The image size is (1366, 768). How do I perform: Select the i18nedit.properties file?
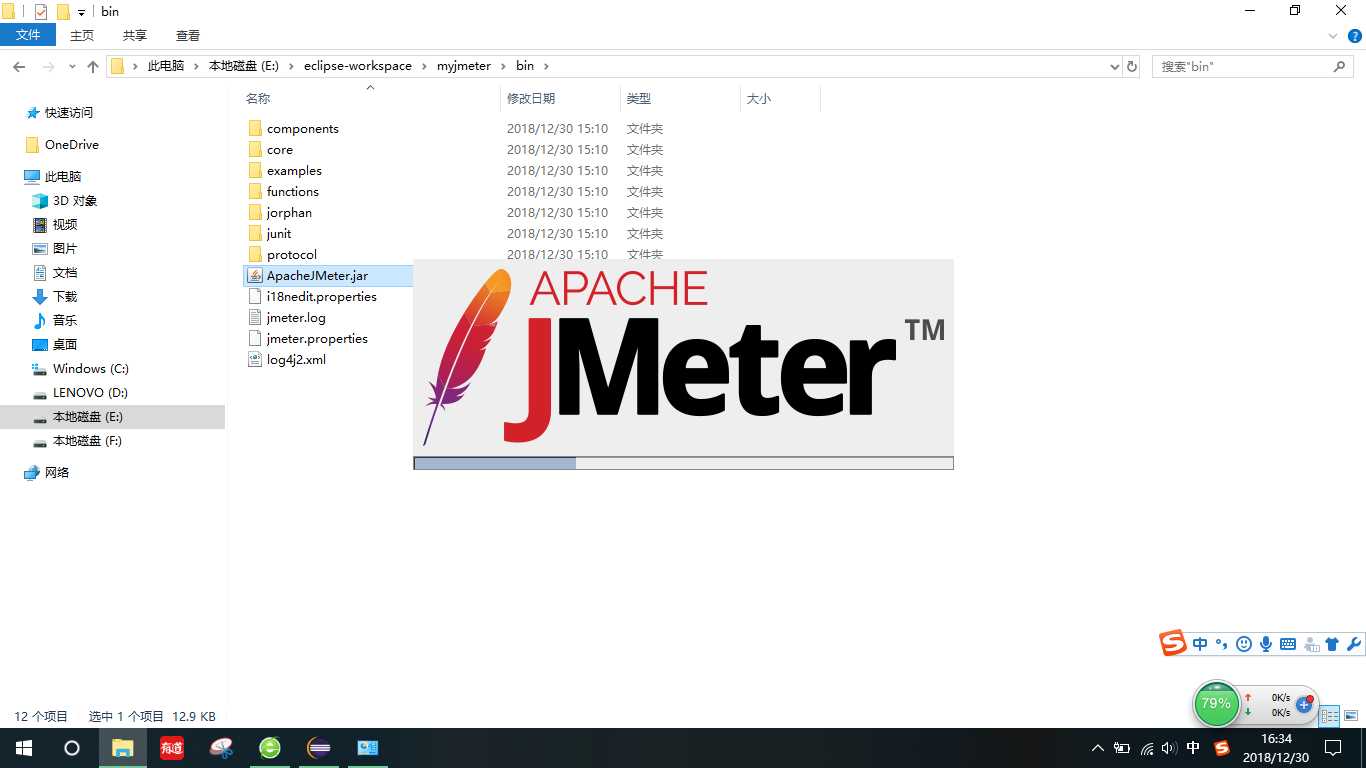tap(321, 297)
